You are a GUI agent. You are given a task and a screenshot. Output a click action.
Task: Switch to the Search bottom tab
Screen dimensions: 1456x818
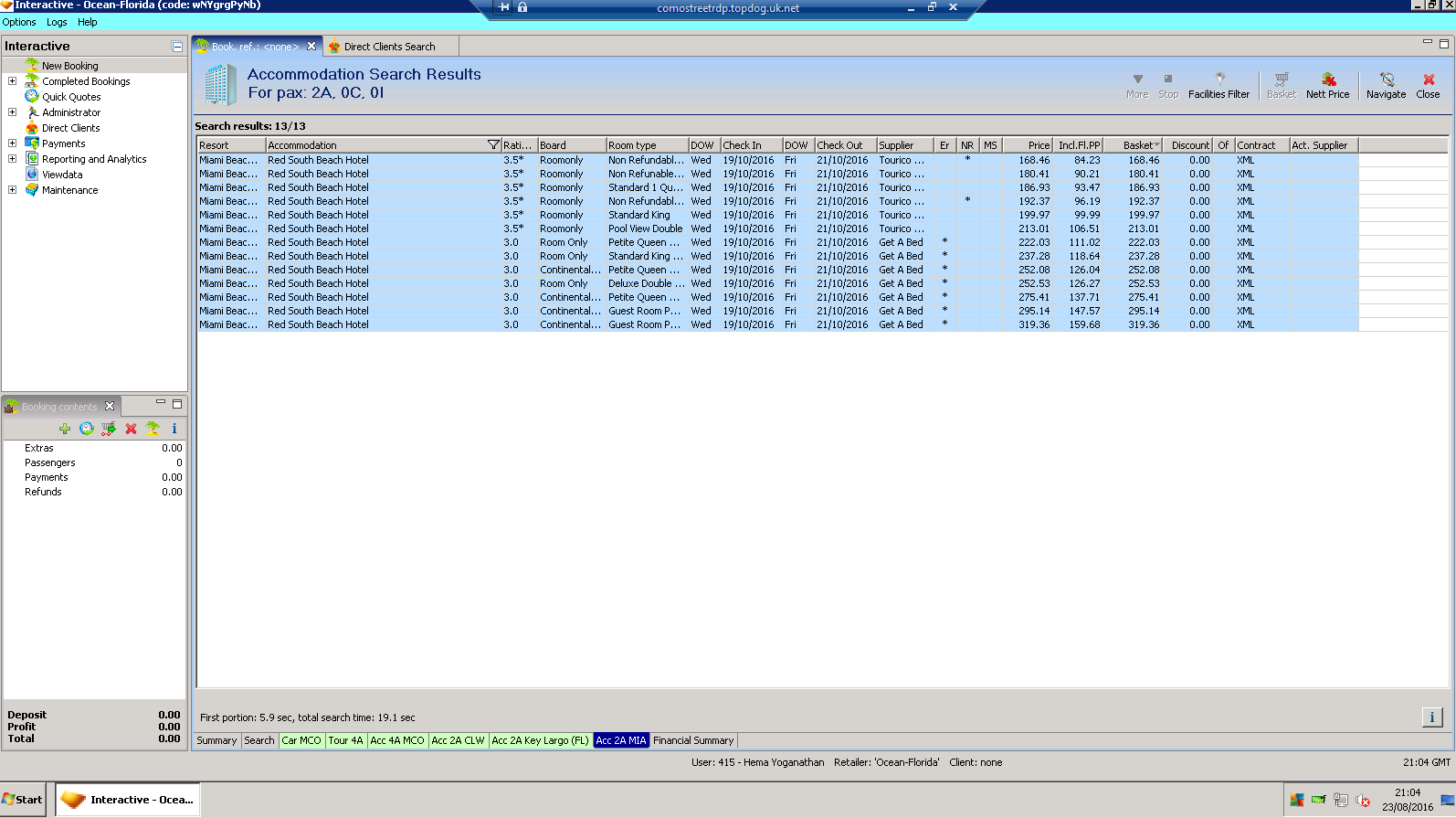[x=259, y=740]
